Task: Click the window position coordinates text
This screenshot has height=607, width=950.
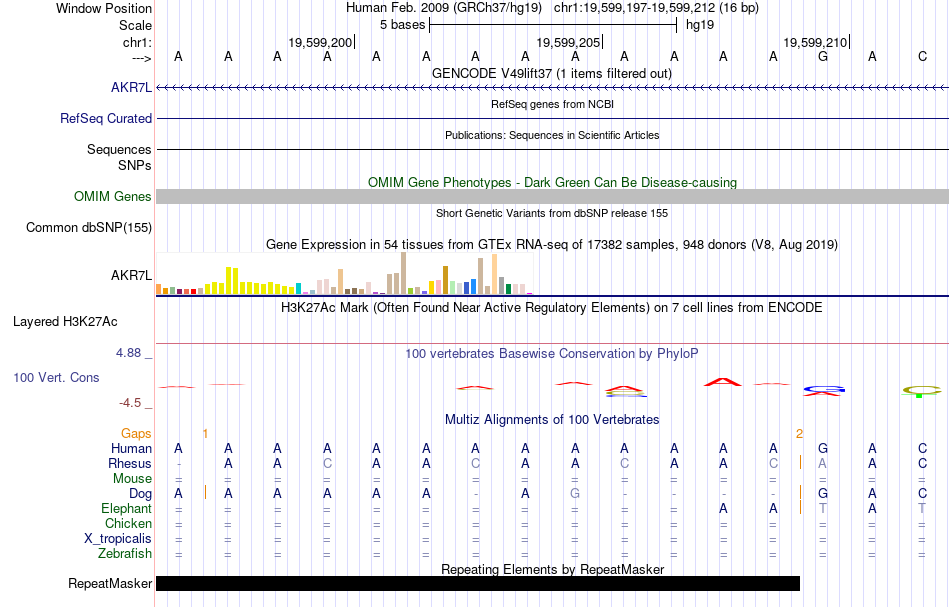Action: pyautogui.click(x=656, y=8)
